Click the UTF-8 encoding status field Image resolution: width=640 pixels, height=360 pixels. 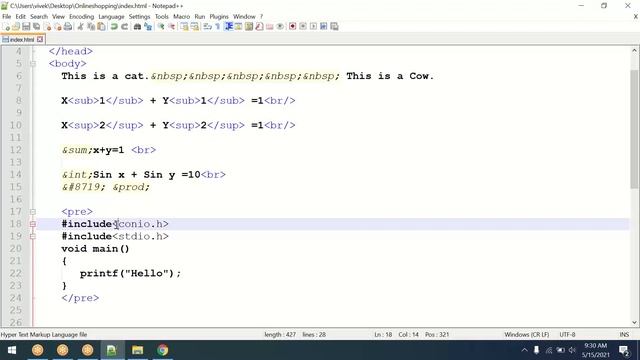tap(567, 335)
